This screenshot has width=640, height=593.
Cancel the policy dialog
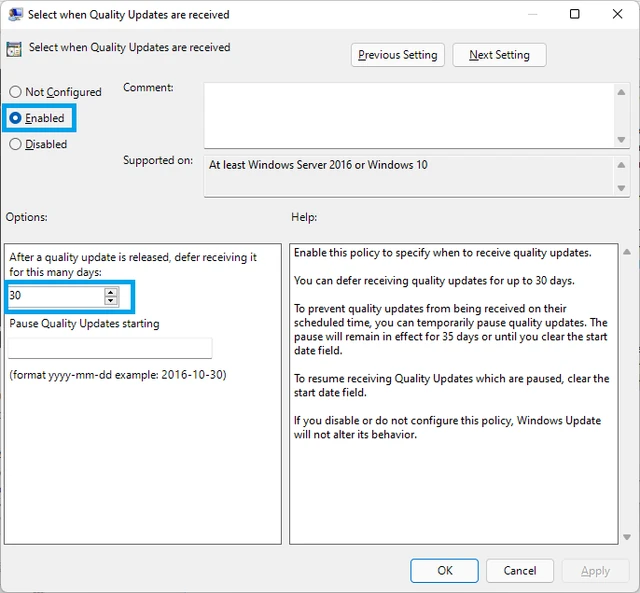[520, 570]
